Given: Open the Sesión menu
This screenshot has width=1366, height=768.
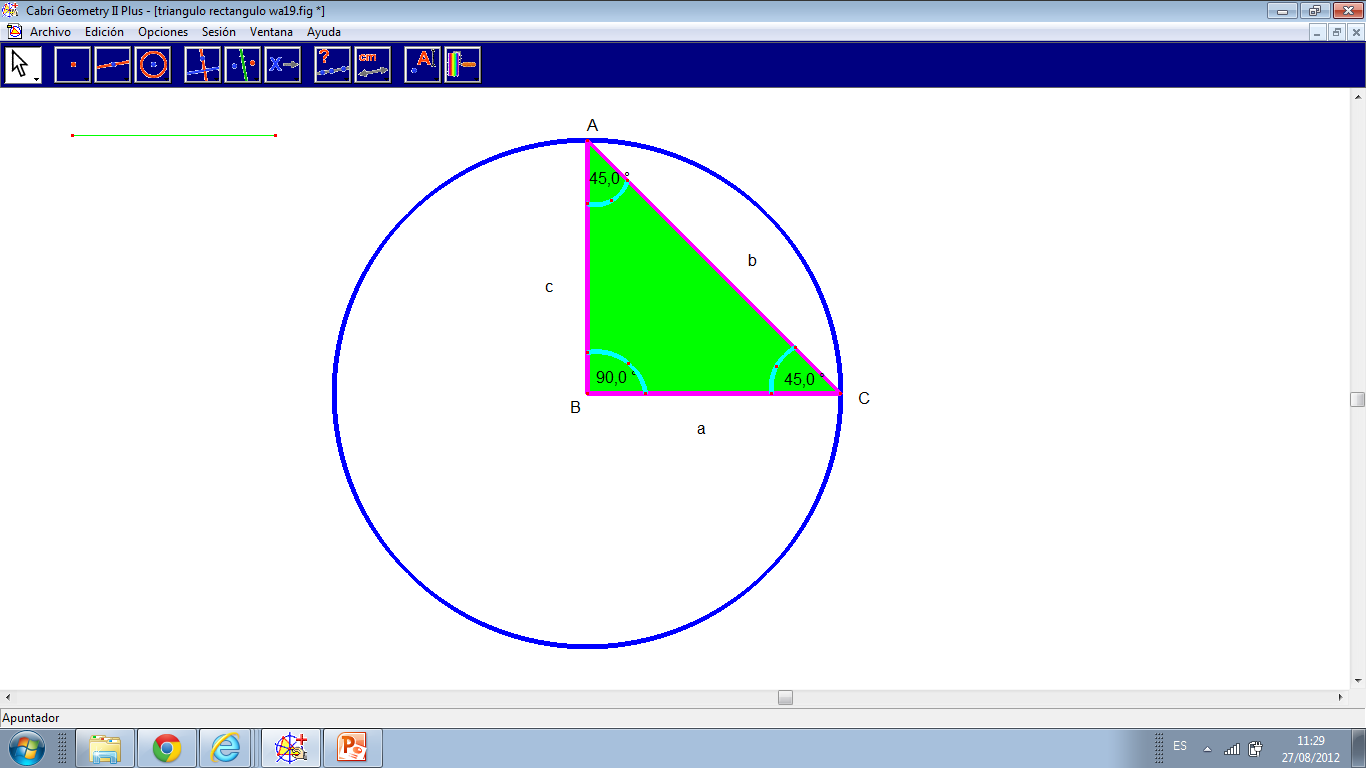Looking at the screenshot, I should coord(219,32).
